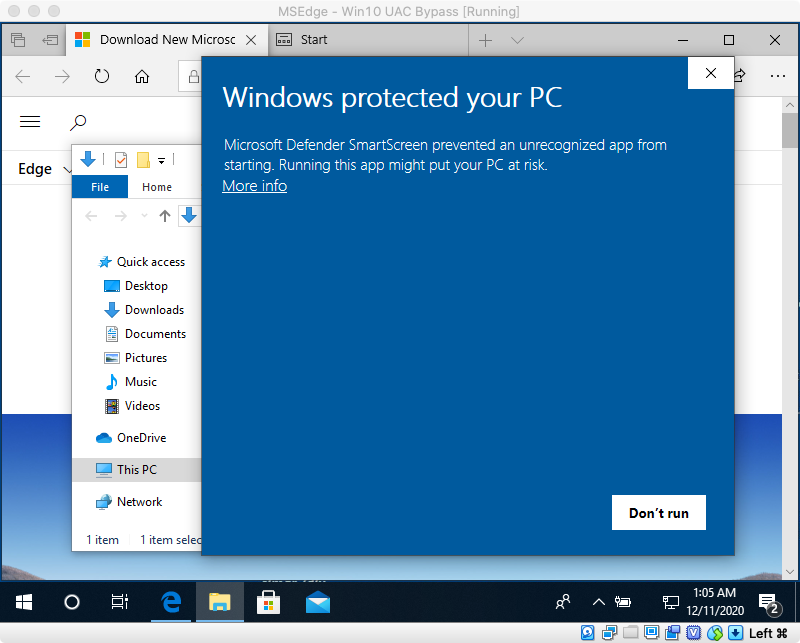Close the Download New Microsoft tab
The width and height of the screenshot is (800, 643).
coord(251,40)
